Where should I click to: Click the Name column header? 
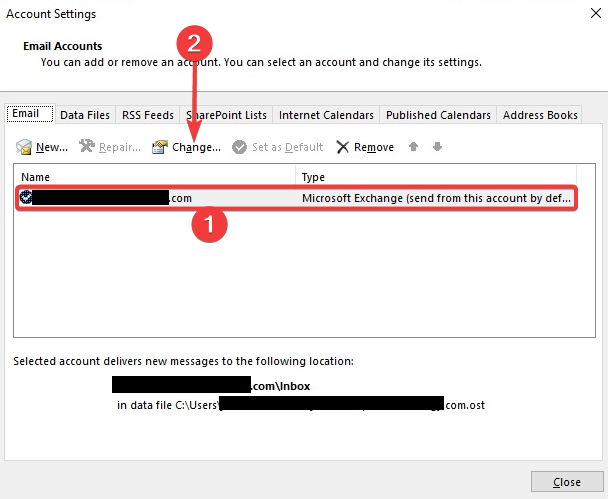tap(35, 177)
